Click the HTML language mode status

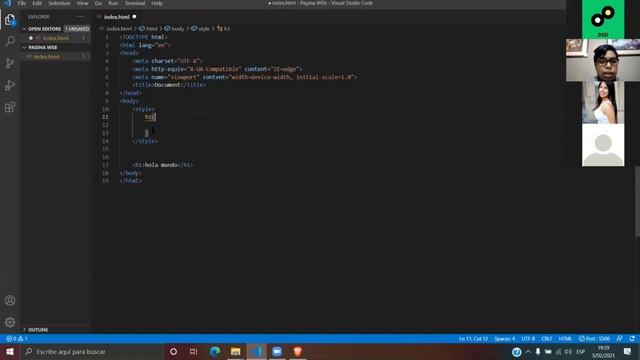565,339
